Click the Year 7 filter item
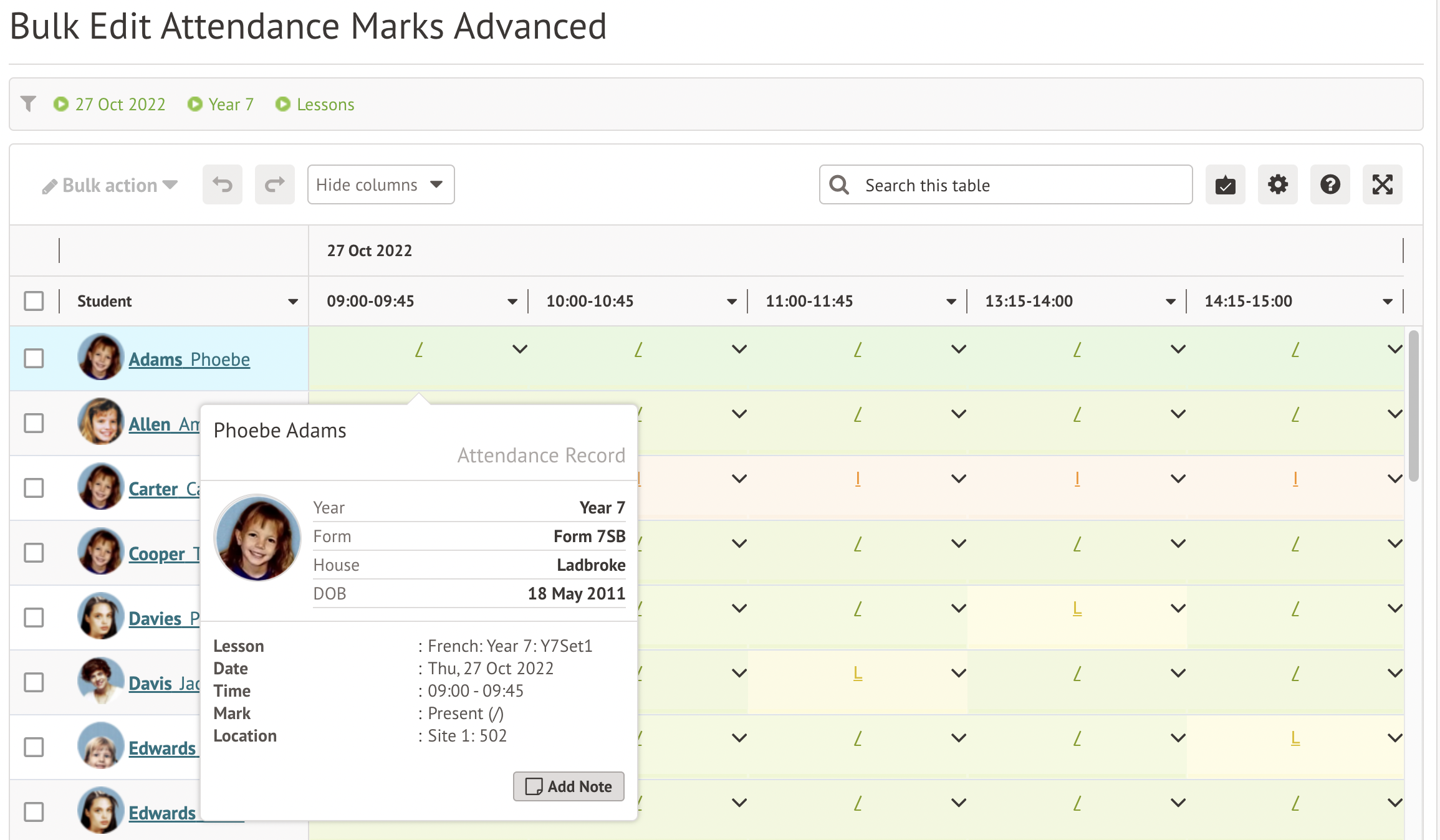Viewport: 1440px width, 840px height. click(221, 104)
